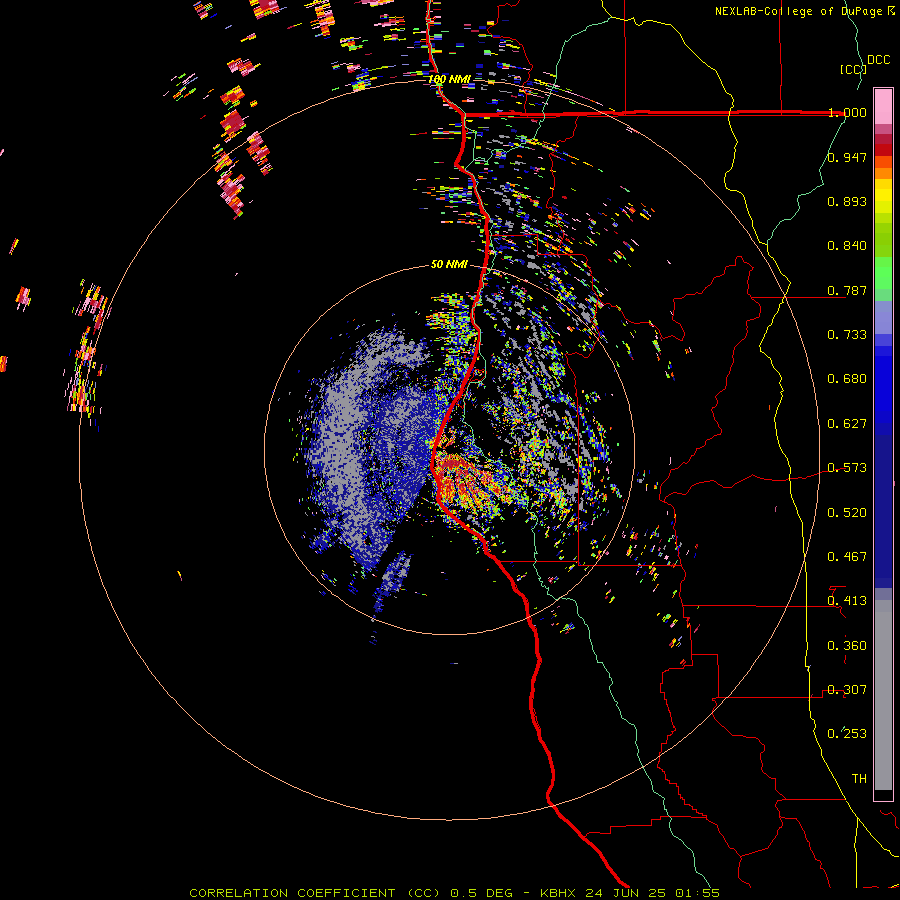Click the 0.947 scale value
This screenshot has height=900, width=900.
pos(847,157)
